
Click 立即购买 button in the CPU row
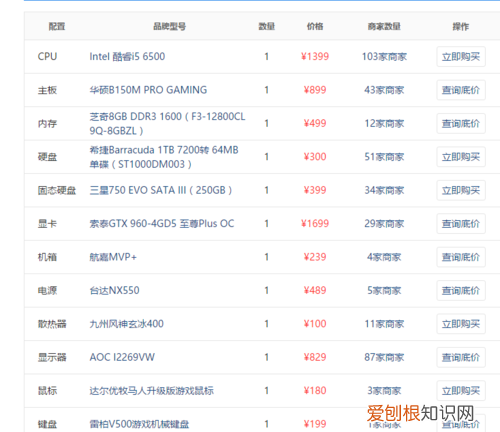[461, 57]
